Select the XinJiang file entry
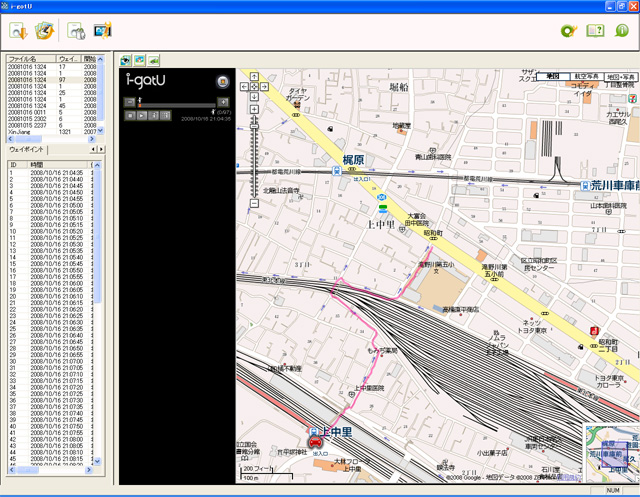Viewport: 640px width, 497px height. point(20,131)
